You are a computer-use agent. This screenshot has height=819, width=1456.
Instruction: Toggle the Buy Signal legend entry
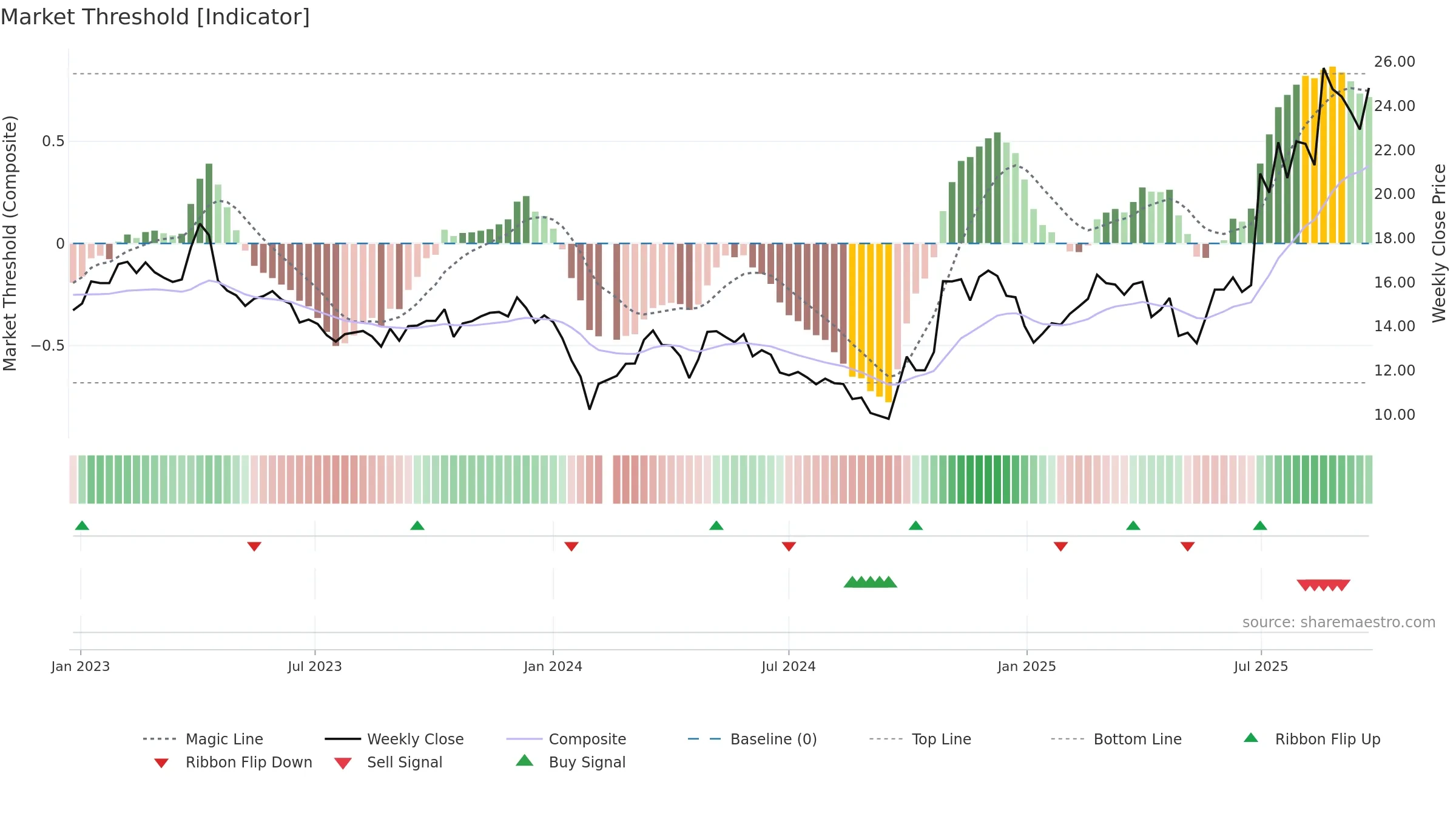pos(570,762)
